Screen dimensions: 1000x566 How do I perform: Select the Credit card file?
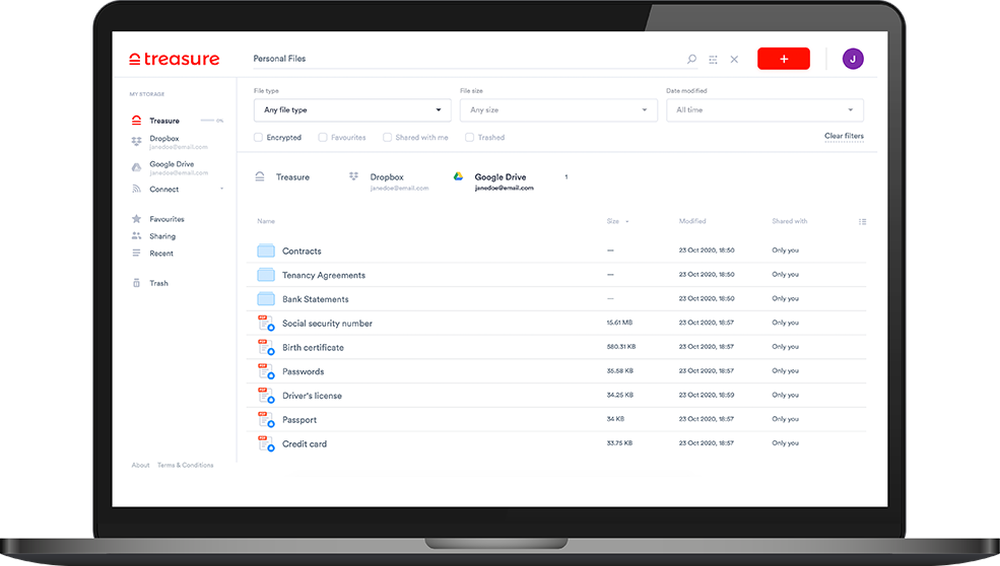(556, 443)
